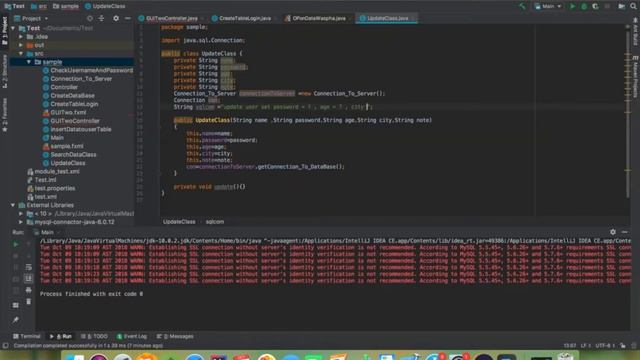Image resolution: width=640 pixels, height=360 pixels.
Task: Click the Test breadcrumb in navigation bar
Action: pyautogui.click(x=15, y=6)
